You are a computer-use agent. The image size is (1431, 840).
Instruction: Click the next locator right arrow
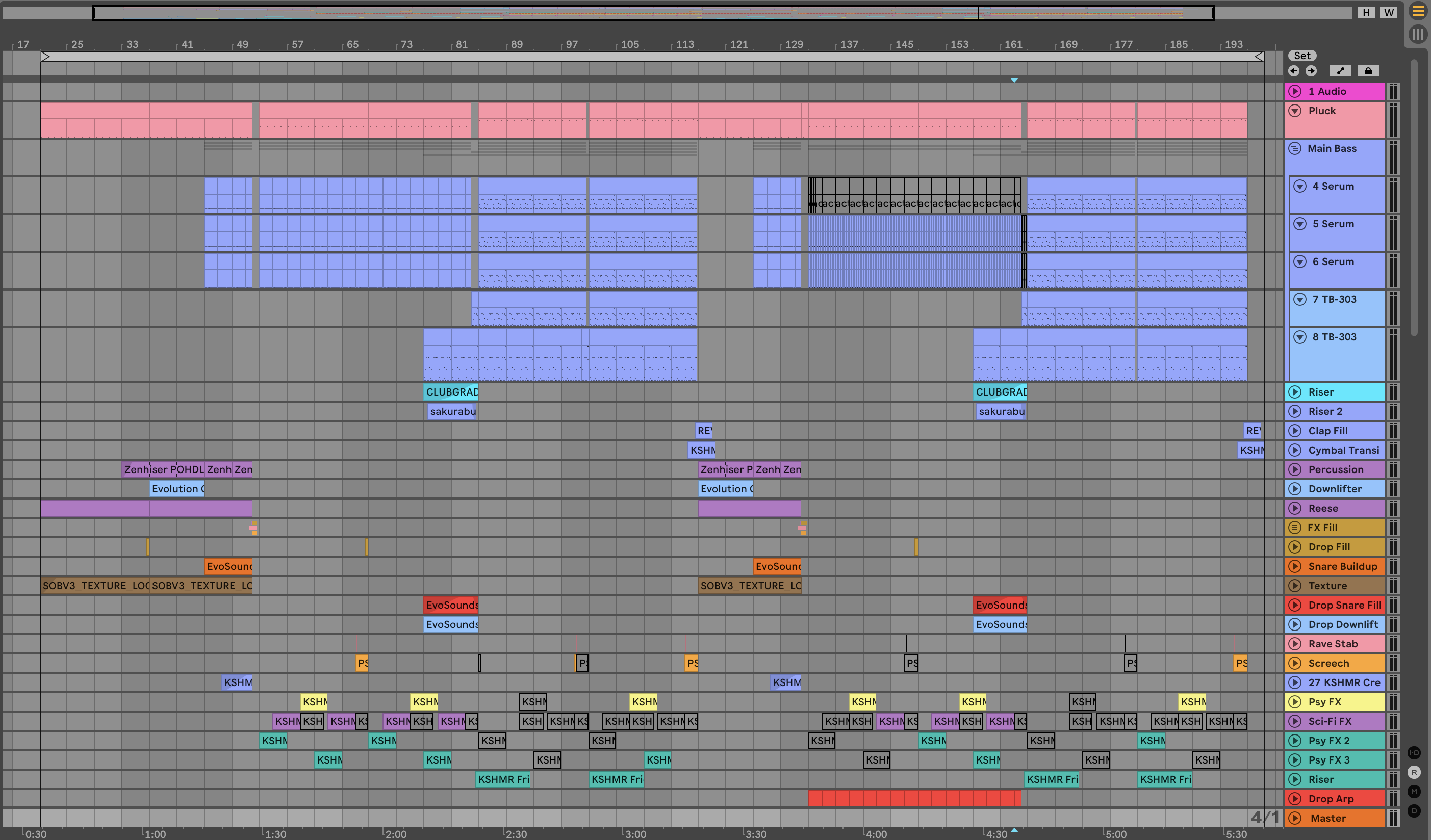click(x=1311, y=71)
